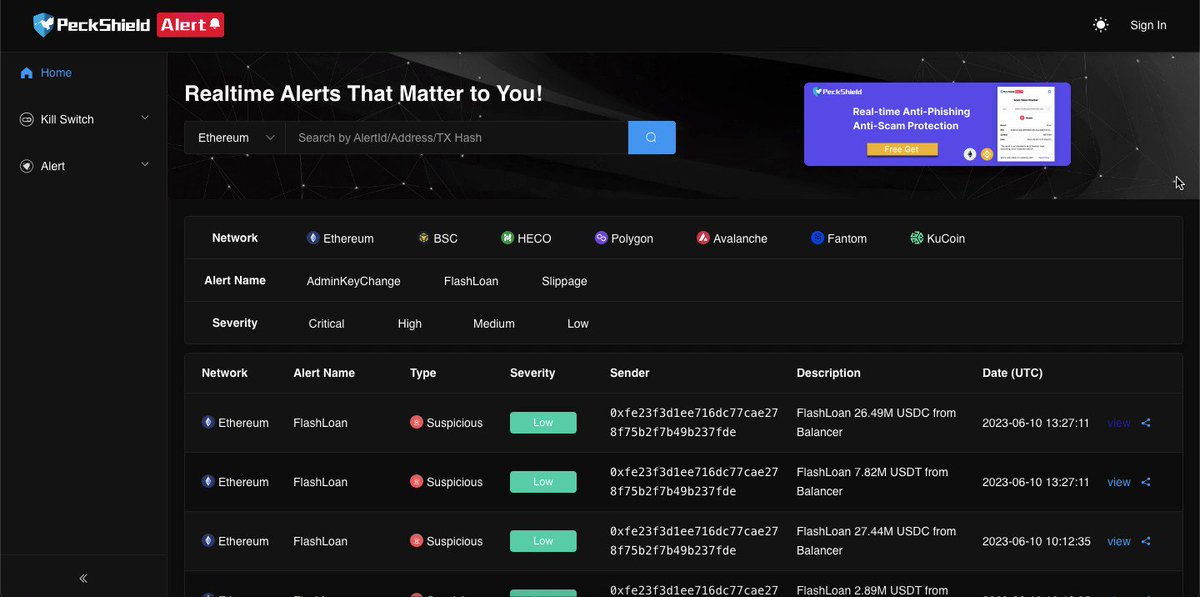This screenshot has height=597, width=1200.
Task: Click the KuCoin filter icon
Action: (x=917, y=238)
